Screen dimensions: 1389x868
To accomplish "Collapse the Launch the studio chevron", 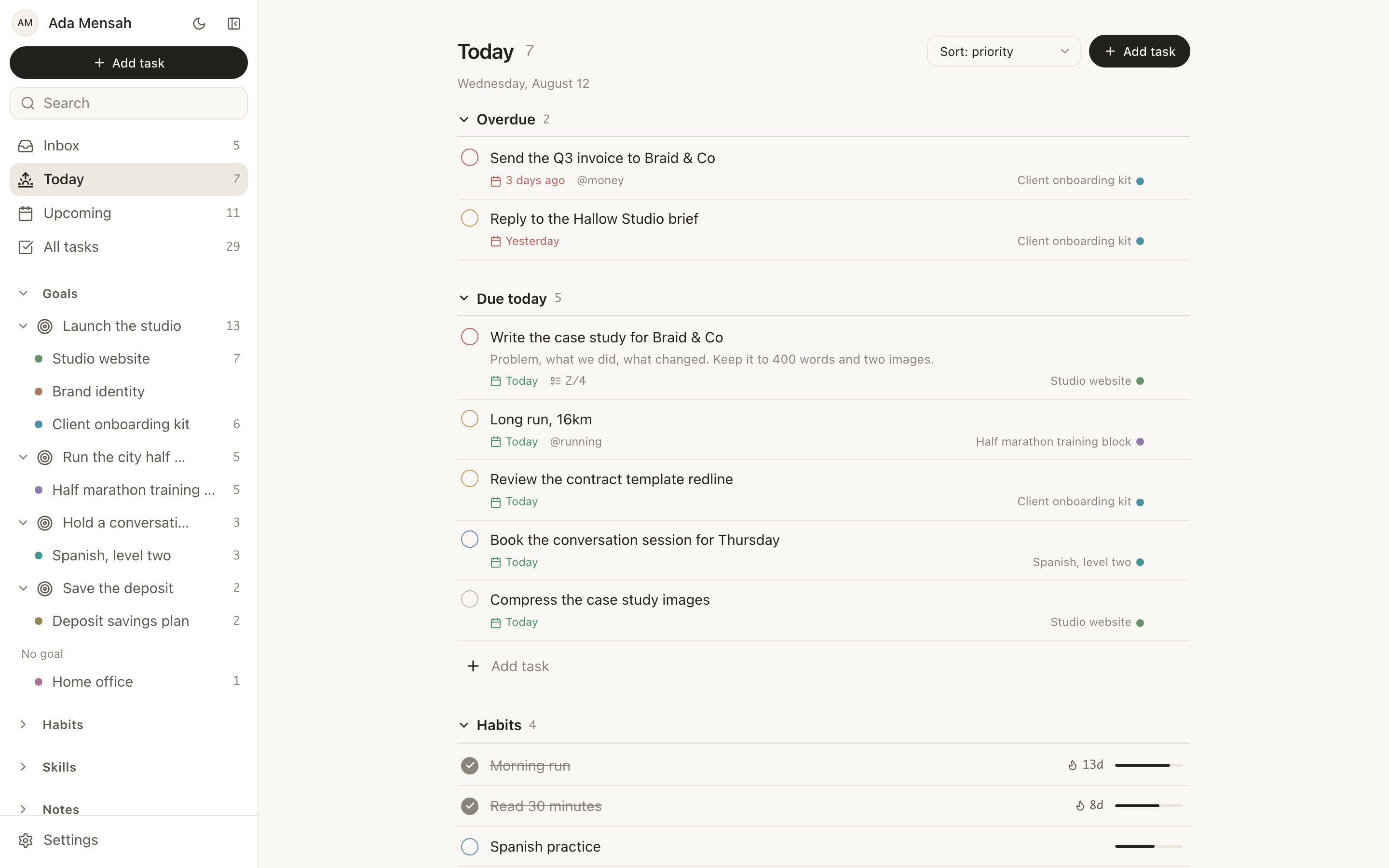I will coord(23,326).
